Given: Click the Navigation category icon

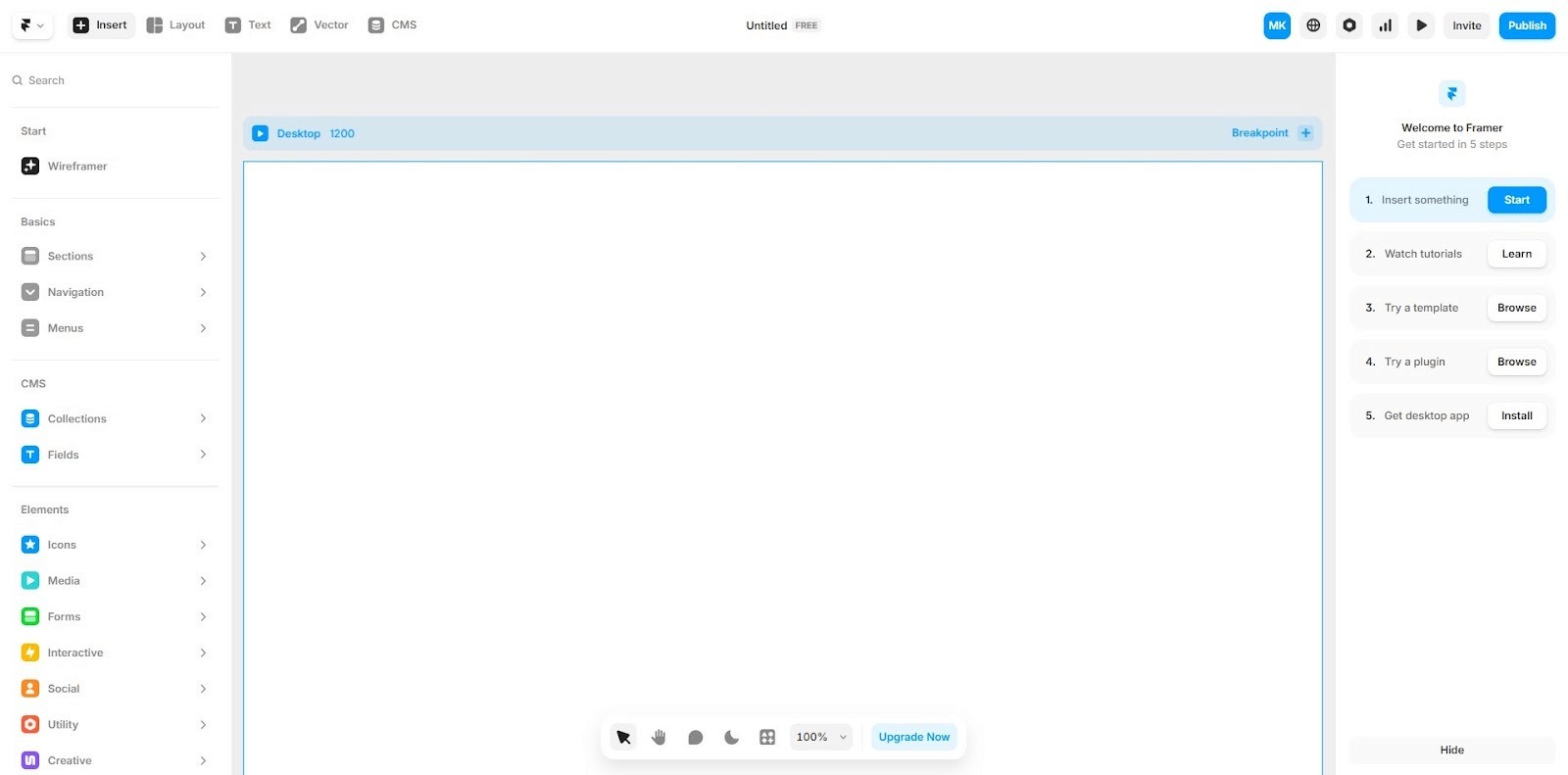Looking at the screenshot, I should 30,292.
